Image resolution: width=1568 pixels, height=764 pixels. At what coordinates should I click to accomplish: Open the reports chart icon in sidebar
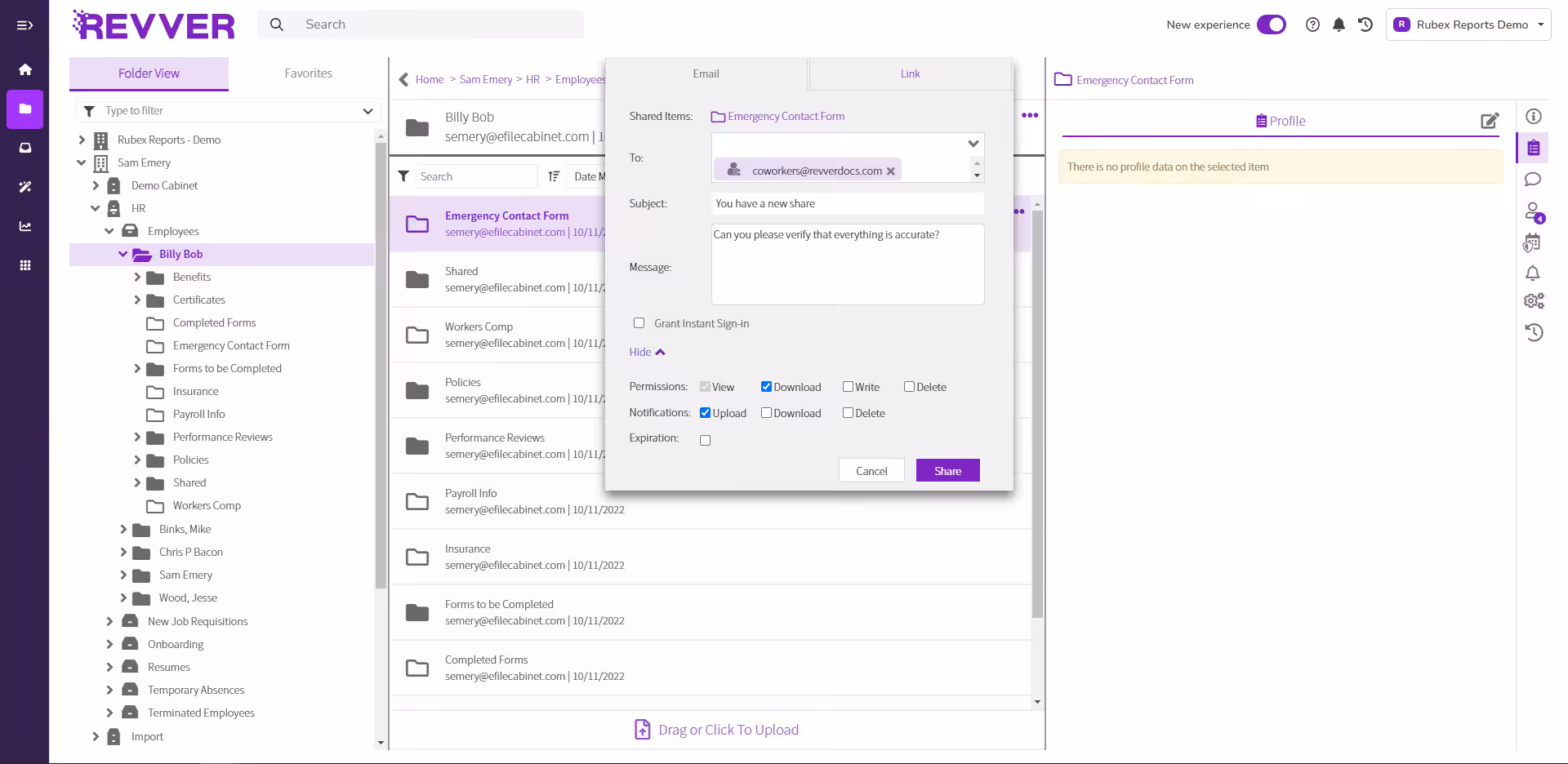click(x=25, y=226)
